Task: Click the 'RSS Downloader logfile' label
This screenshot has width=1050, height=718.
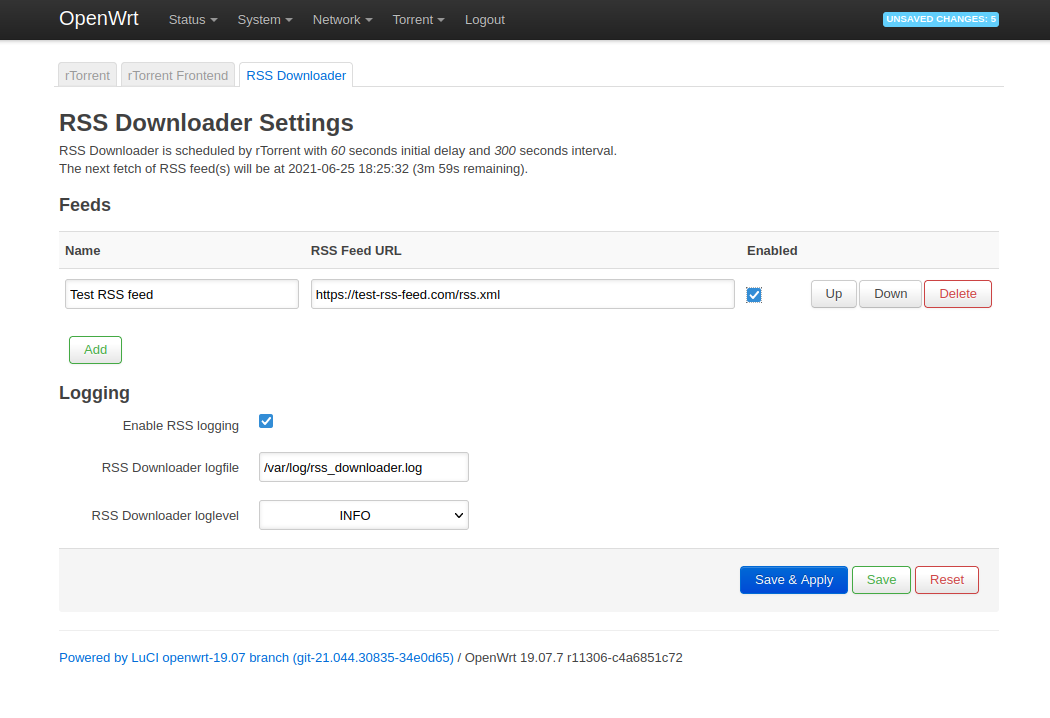Action: coord(170,468)
